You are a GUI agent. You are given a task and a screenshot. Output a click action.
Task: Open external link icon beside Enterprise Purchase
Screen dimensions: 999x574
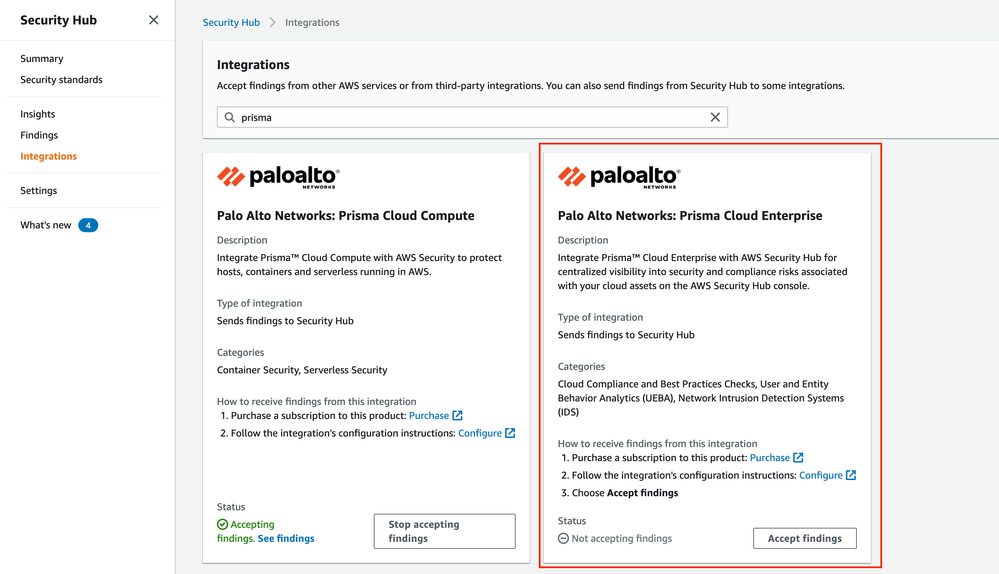(798, 457)
